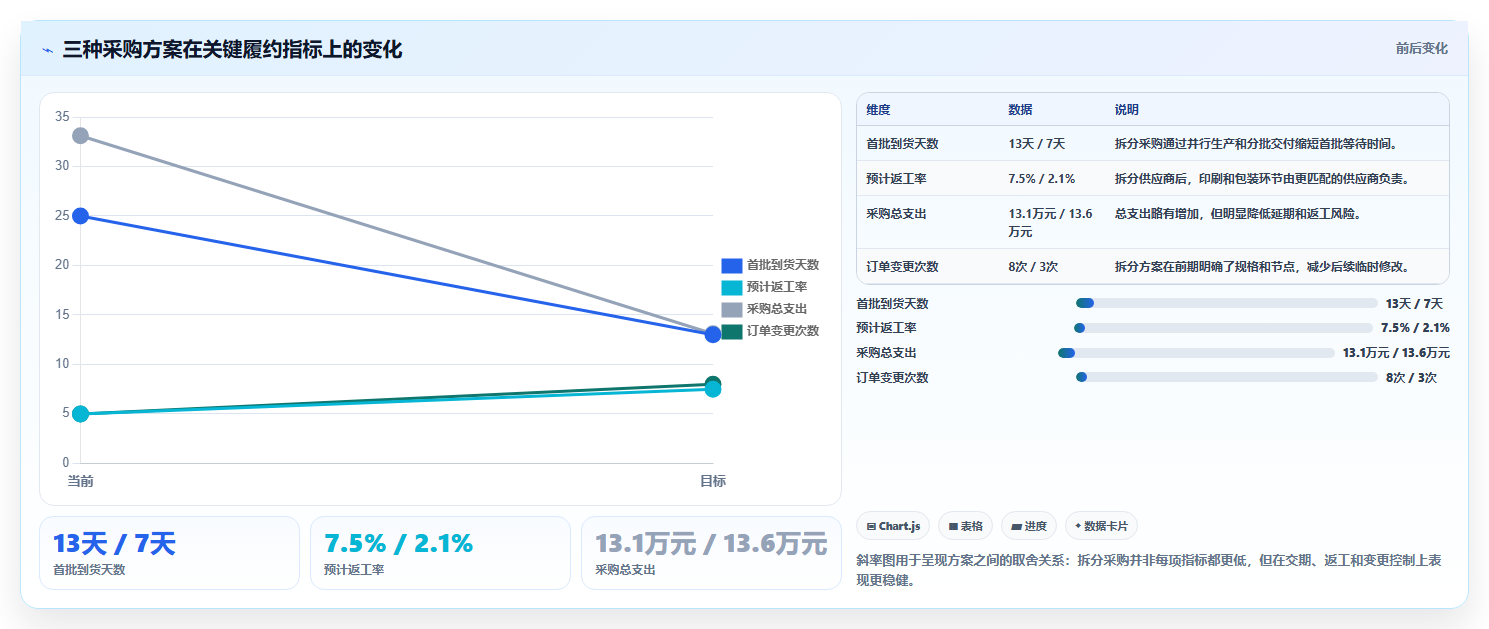
Task: Click the 首批到货天数 label beside its progress bar
Action: click(x=892, y=303)
